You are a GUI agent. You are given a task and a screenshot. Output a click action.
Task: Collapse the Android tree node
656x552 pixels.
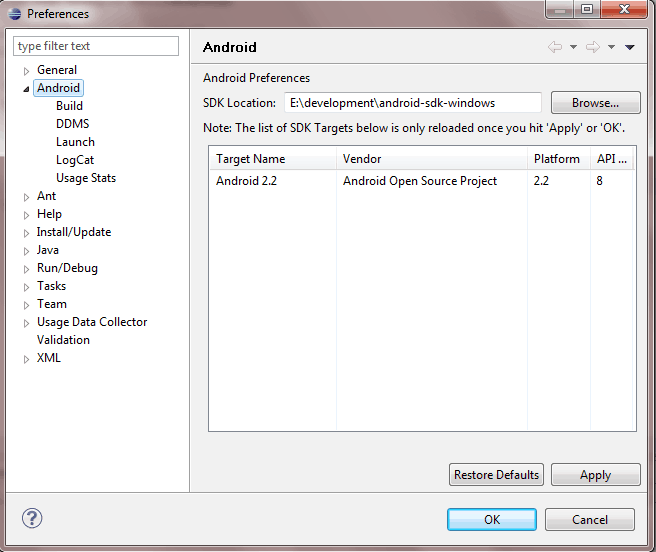26,89
